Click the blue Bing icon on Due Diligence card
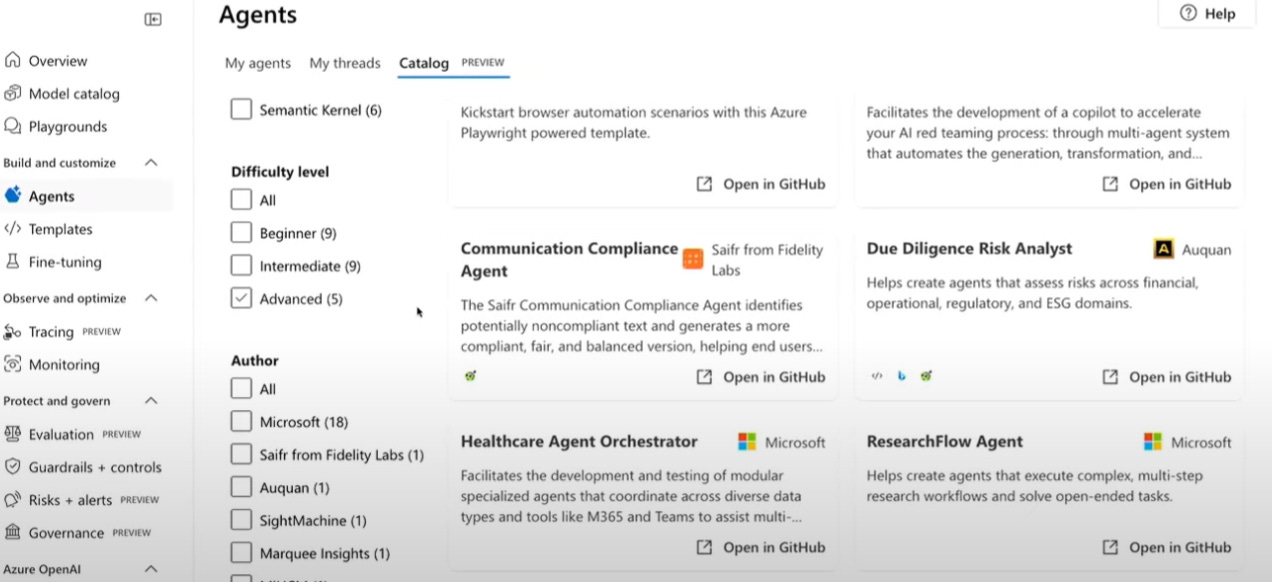This screenshot has height=582, width=1272. pyautogui.click(x=902, y=376)
